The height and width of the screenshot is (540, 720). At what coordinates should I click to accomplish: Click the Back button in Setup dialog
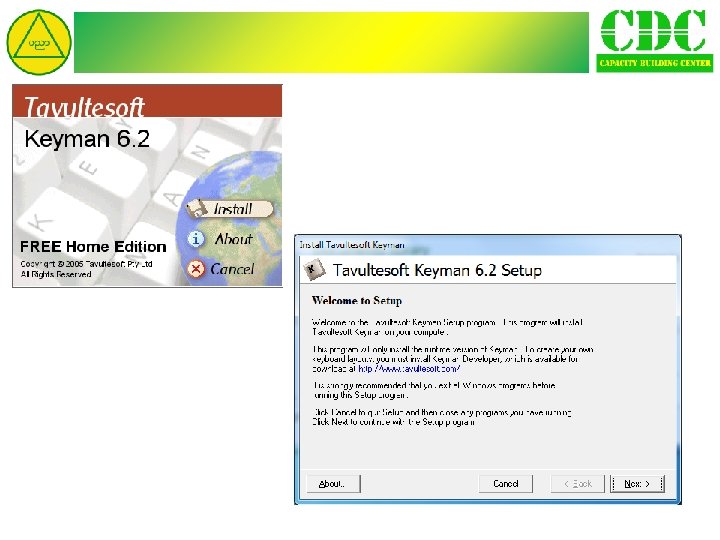pos(578,484)
